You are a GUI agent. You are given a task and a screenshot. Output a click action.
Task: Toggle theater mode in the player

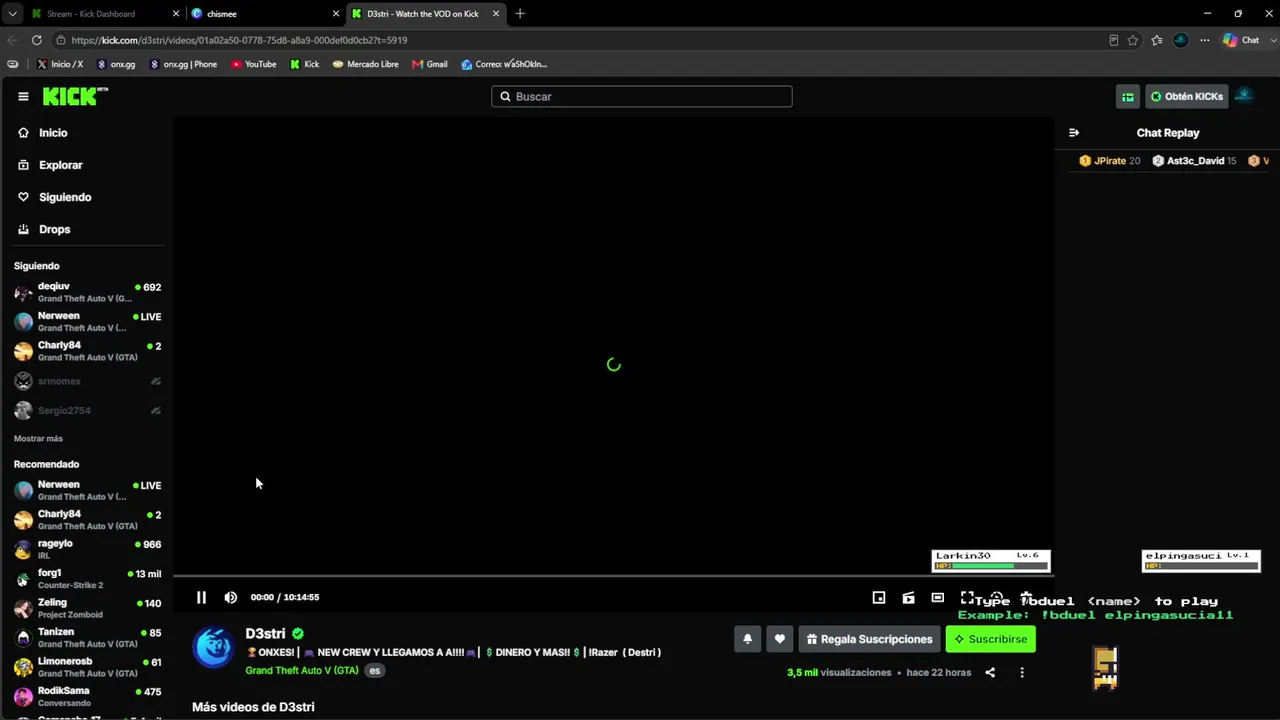pos(938,597)
